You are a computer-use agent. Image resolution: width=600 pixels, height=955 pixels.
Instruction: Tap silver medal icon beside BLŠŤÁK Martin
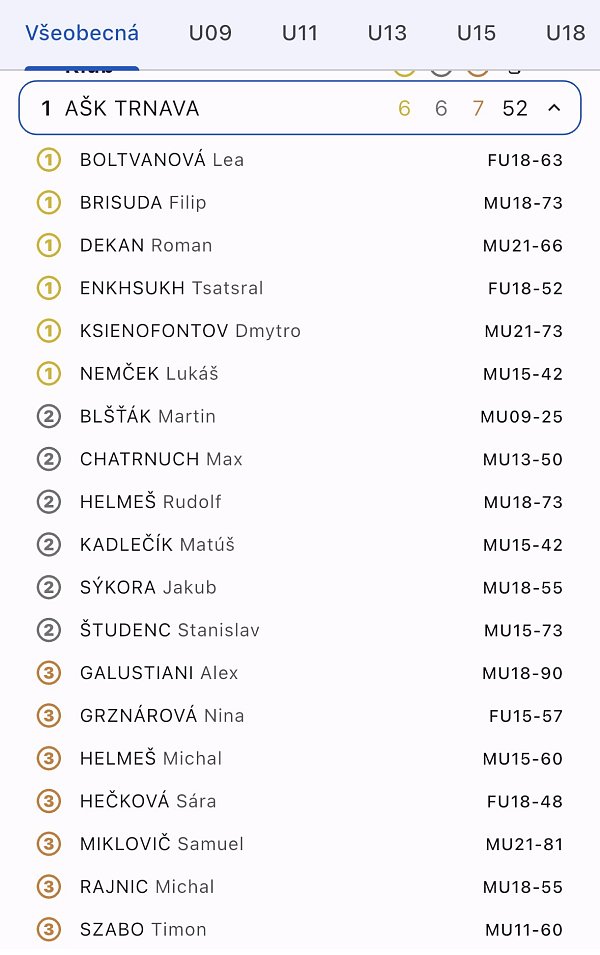(48, 417)
